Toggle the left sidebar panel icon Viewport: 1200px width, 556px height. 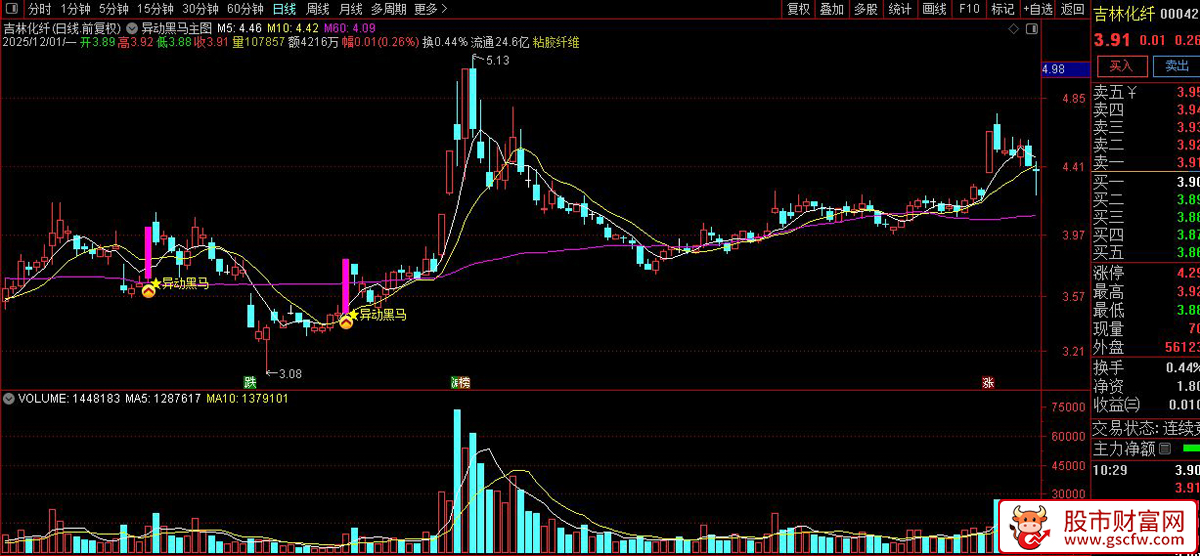[x=12, y=9]
